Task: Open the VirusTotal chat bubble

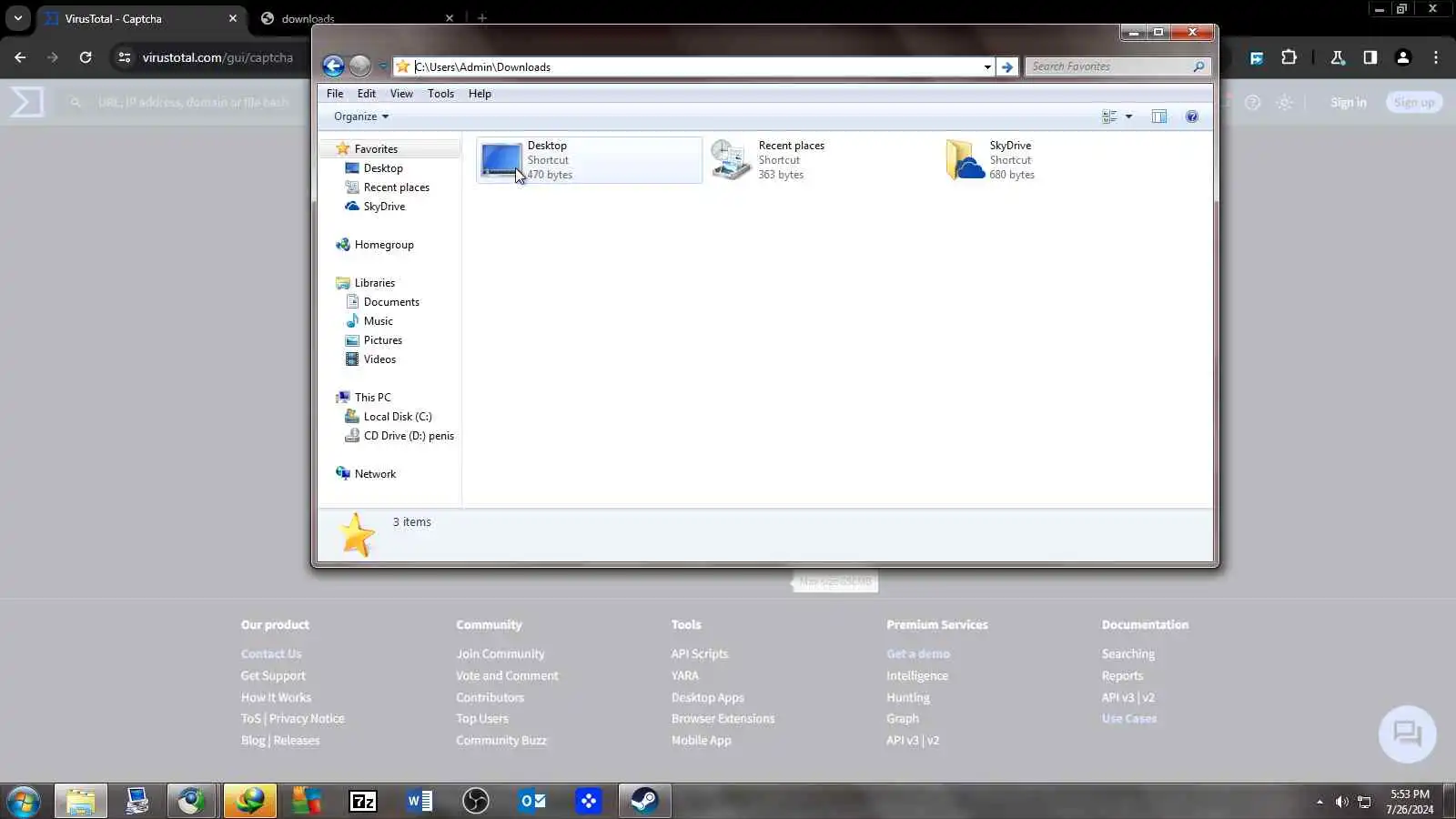Action: click(x=1408, y=733)
